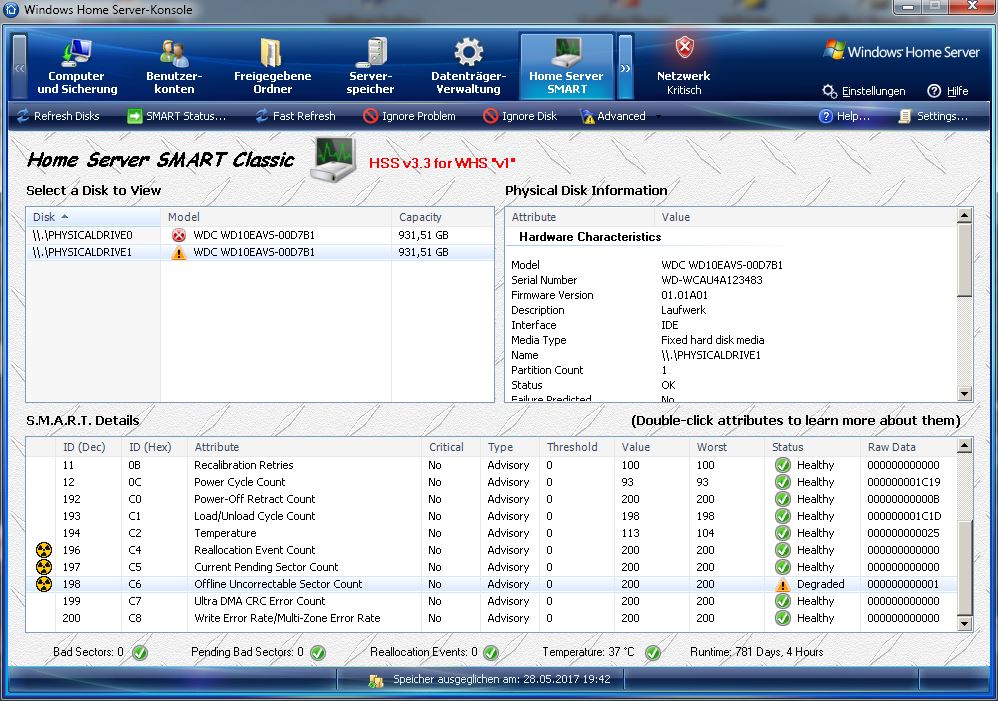Click the Bad Sectors green check icon

coord(140,653)
